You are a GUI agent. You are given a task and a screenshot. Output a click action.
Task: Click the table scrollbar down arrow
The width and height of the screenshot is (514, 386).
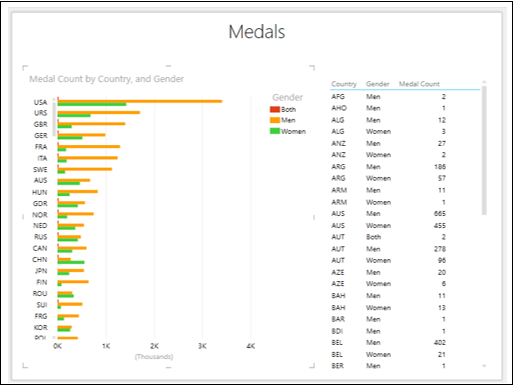pyautogui.click(x=484, y=366)
